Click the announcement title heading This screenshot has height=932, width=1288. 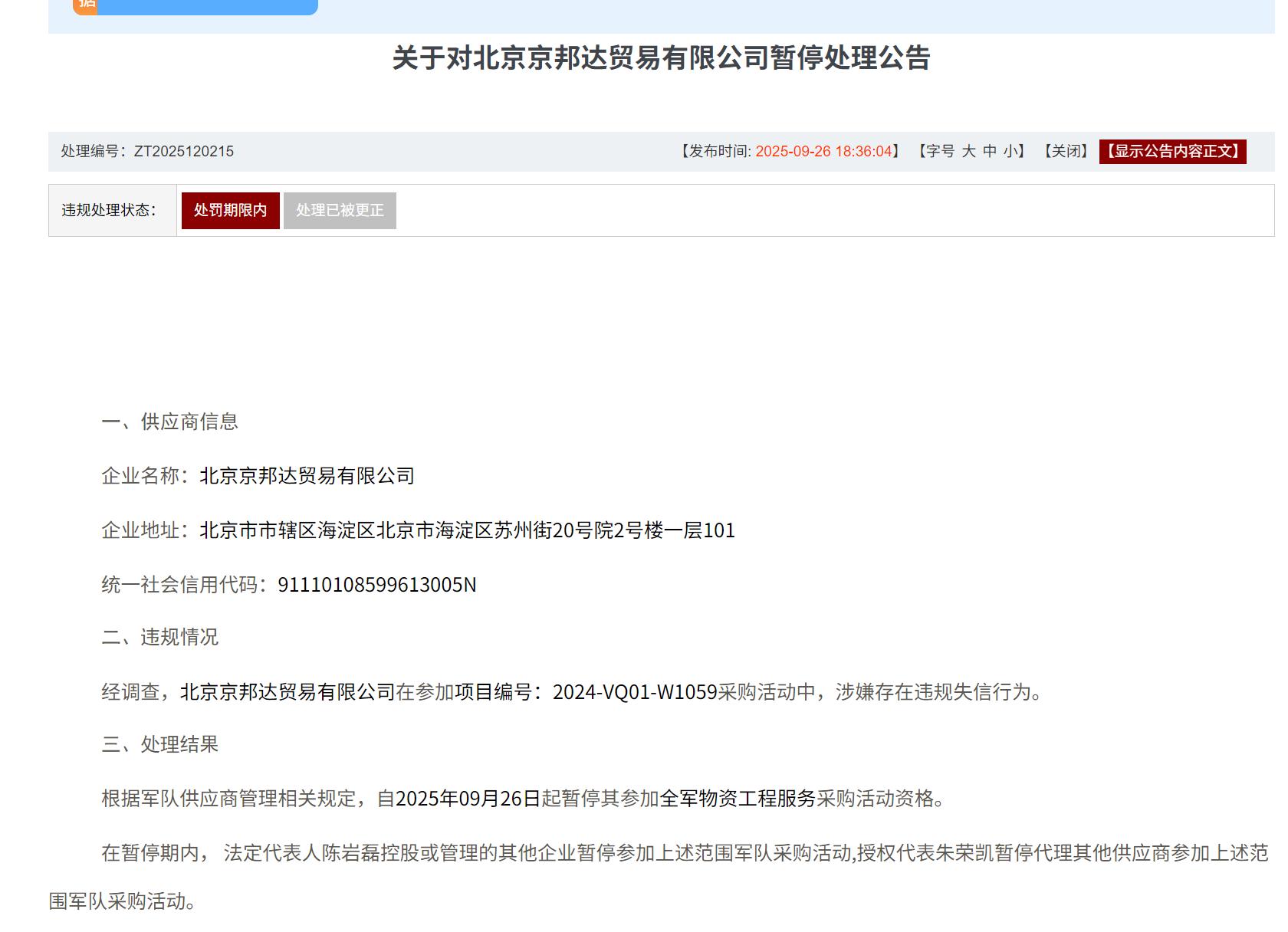pos(661,58)
